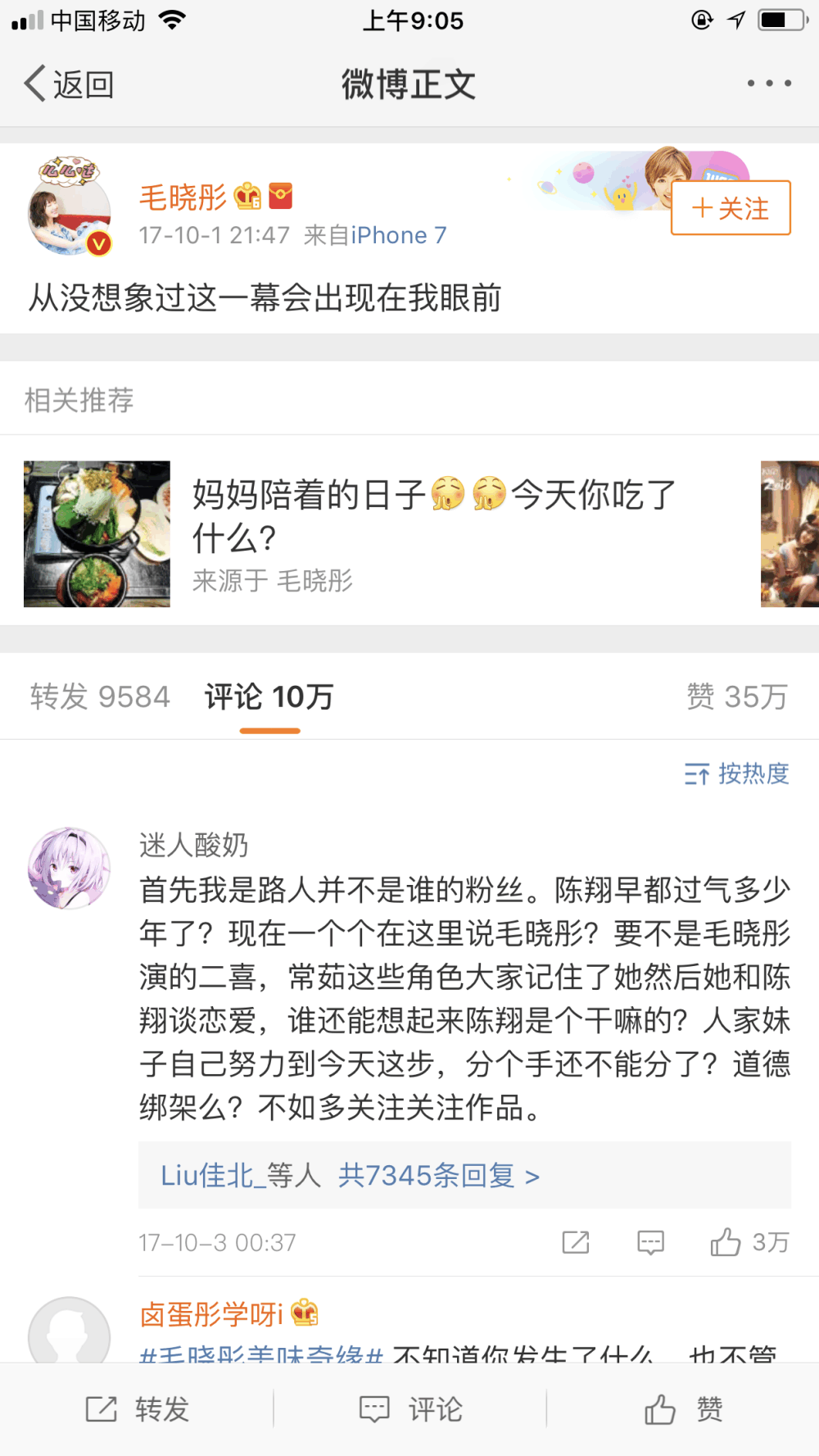Tap the bottom bar 评论 comment button
Screen dimensions: 819x1456
coord(410,1409)
